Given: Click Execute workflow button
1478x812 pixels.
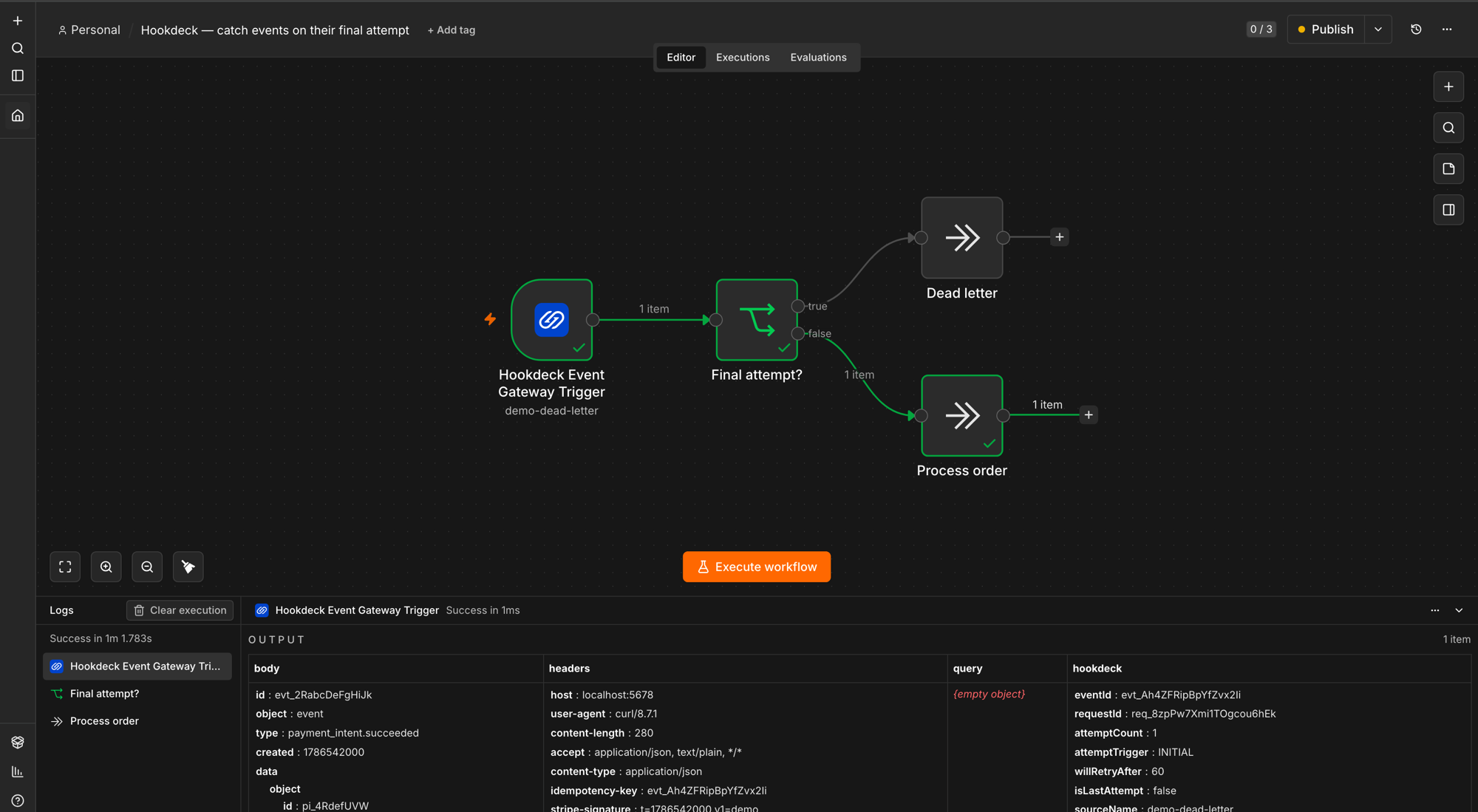Looking at the screenshot, I should pyautogui.click(x=757, y=567).
